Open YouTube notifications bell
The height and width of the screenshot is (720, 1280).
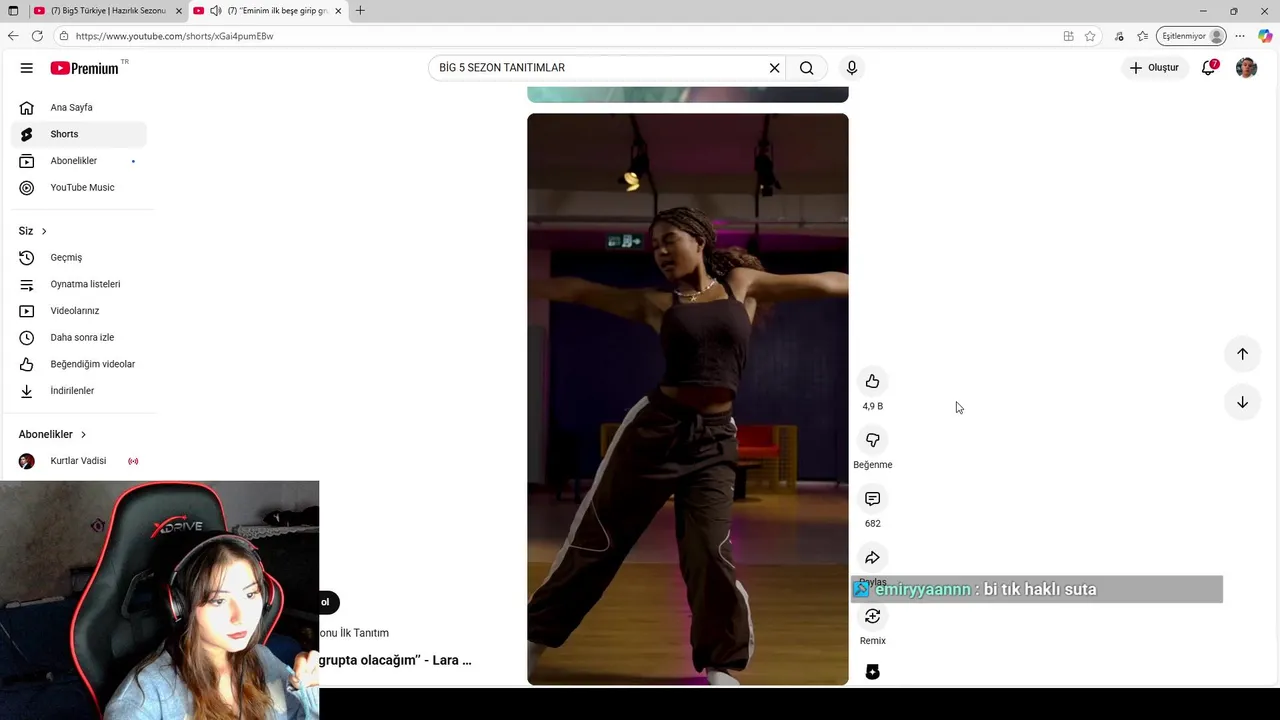[1209, 68]
